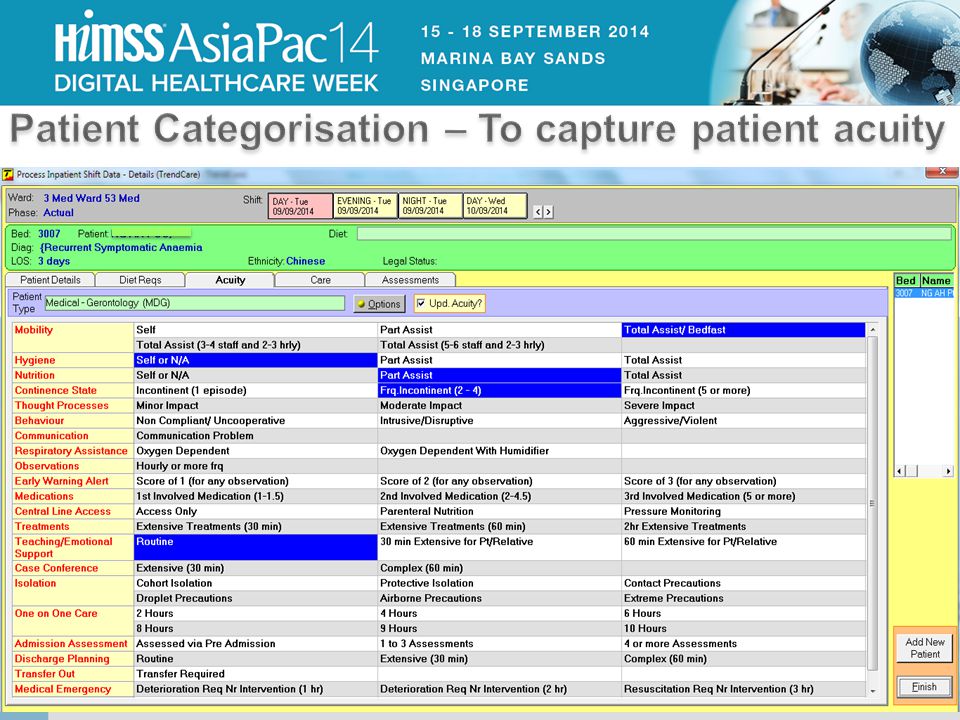The height and width of the screenshot is (720, 960).
Task: Click the Name column header
Action: tap(936, 280)
